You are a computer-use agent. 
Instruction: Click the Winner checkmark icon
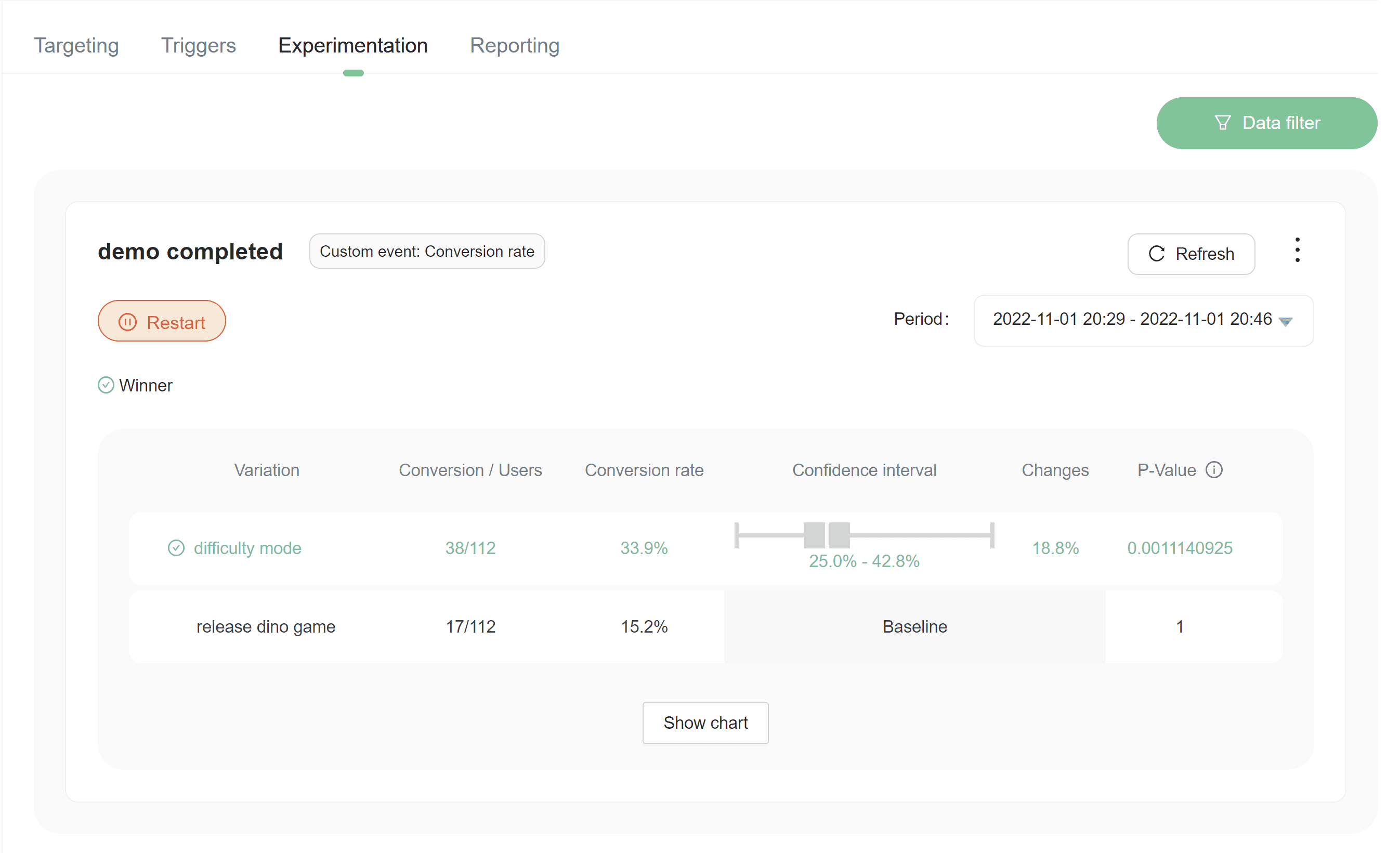coord(106,385)
